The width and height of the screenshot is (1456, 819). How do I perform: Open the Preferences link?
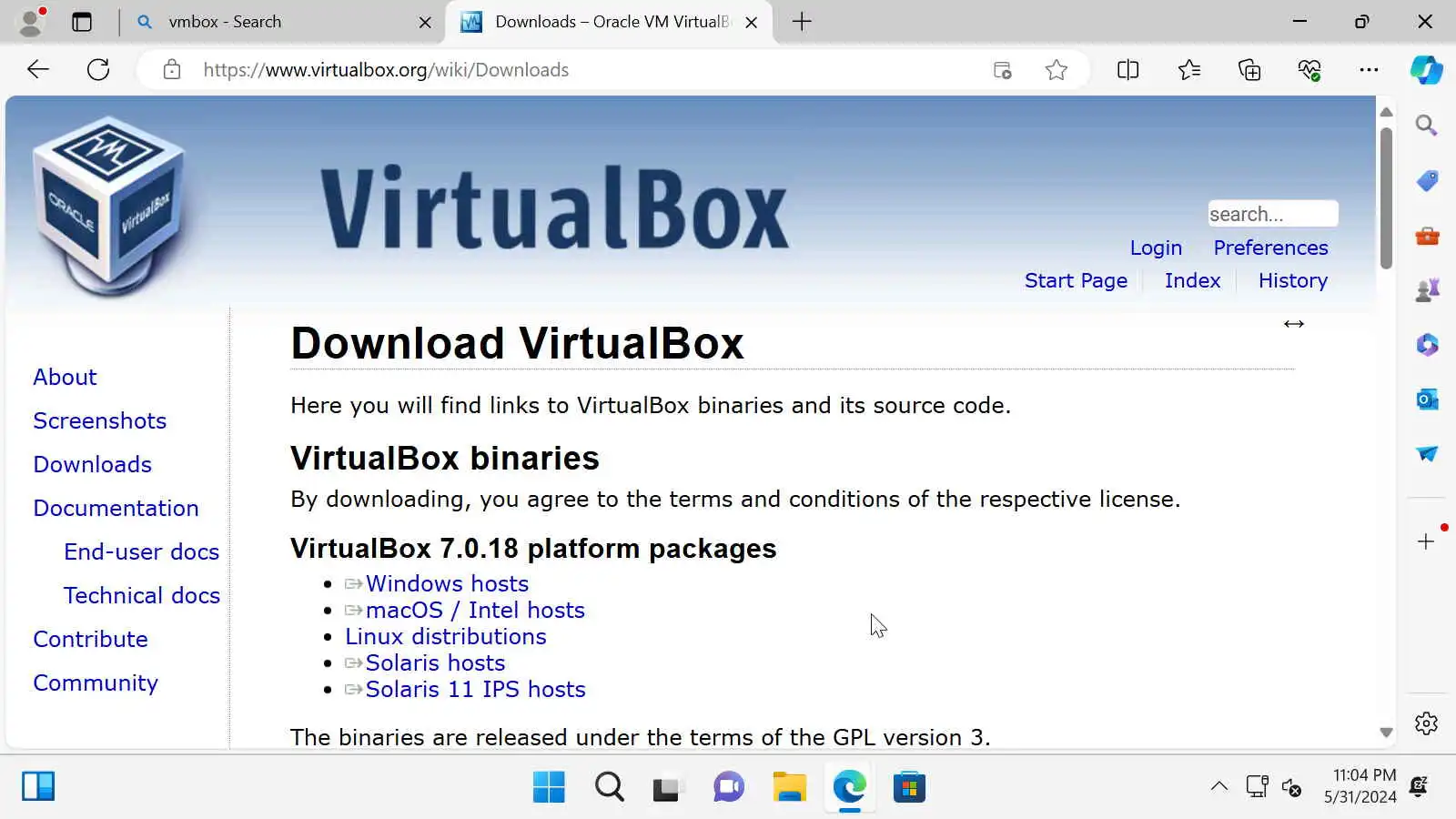pyautogui.click(x=1270, y=248)
